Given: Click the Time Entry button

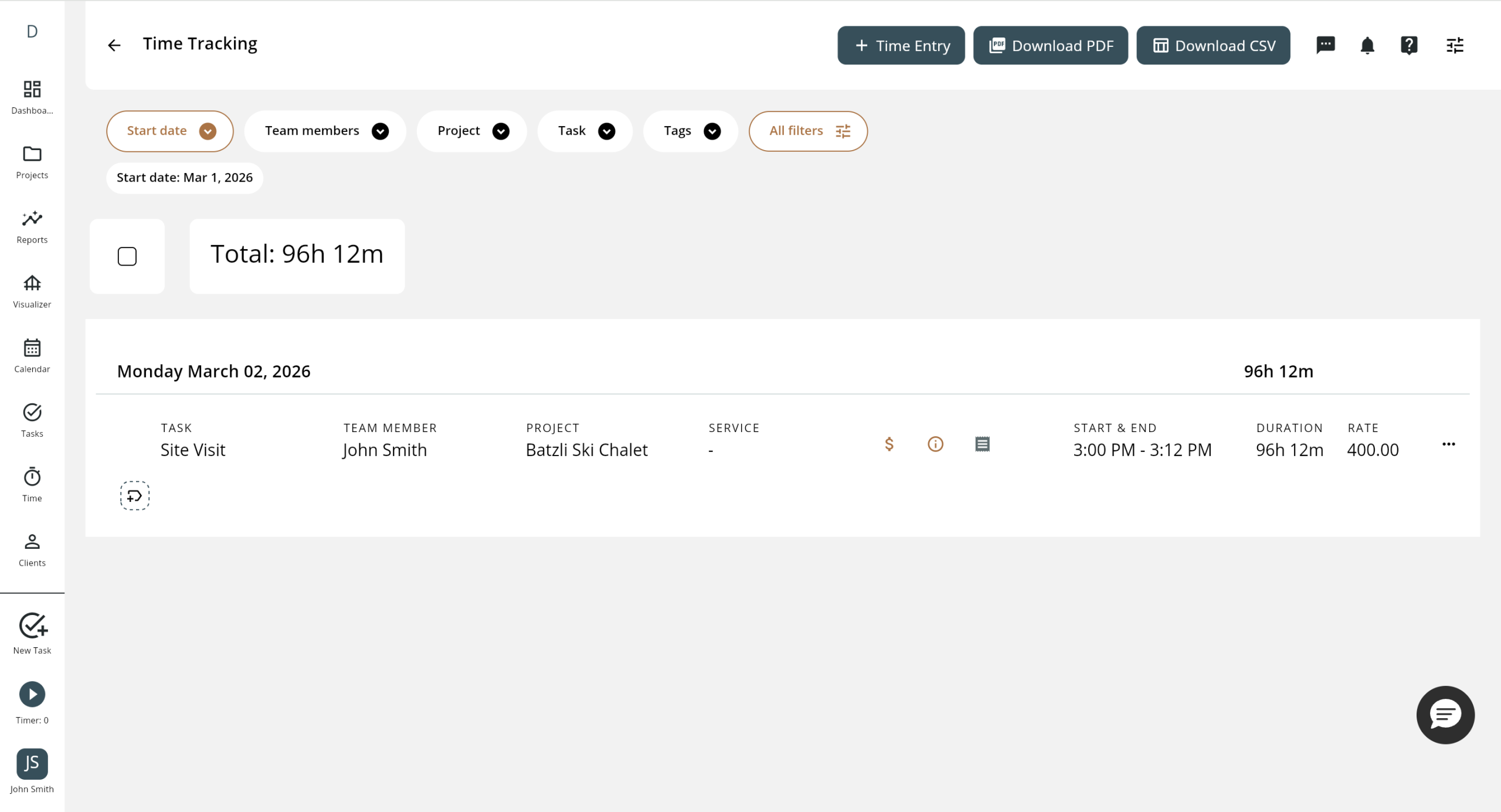Looking at the screenshot, I should click(x=901, y=45).
